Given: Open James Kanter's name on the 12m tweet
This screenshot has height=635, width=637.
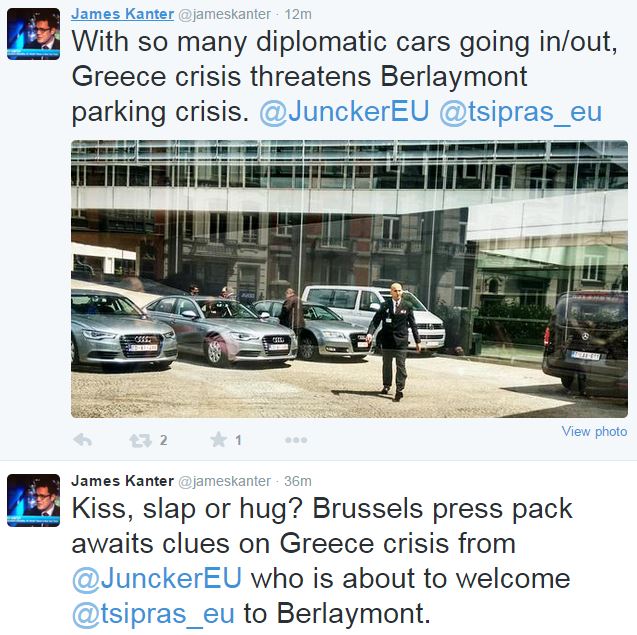Looking at the screenshot, I should click(x=122, y=14).
